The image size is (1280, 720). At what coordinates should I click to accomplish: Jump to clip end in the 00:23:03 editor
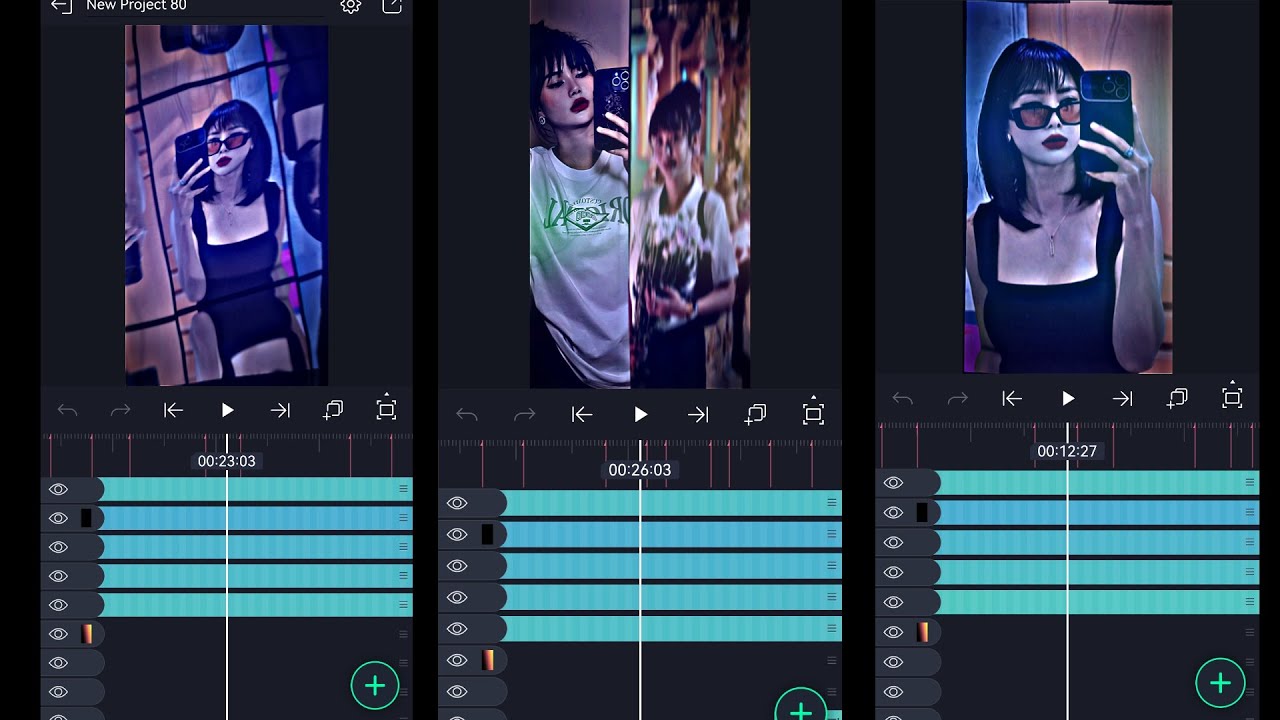click(x=280, y=410)
